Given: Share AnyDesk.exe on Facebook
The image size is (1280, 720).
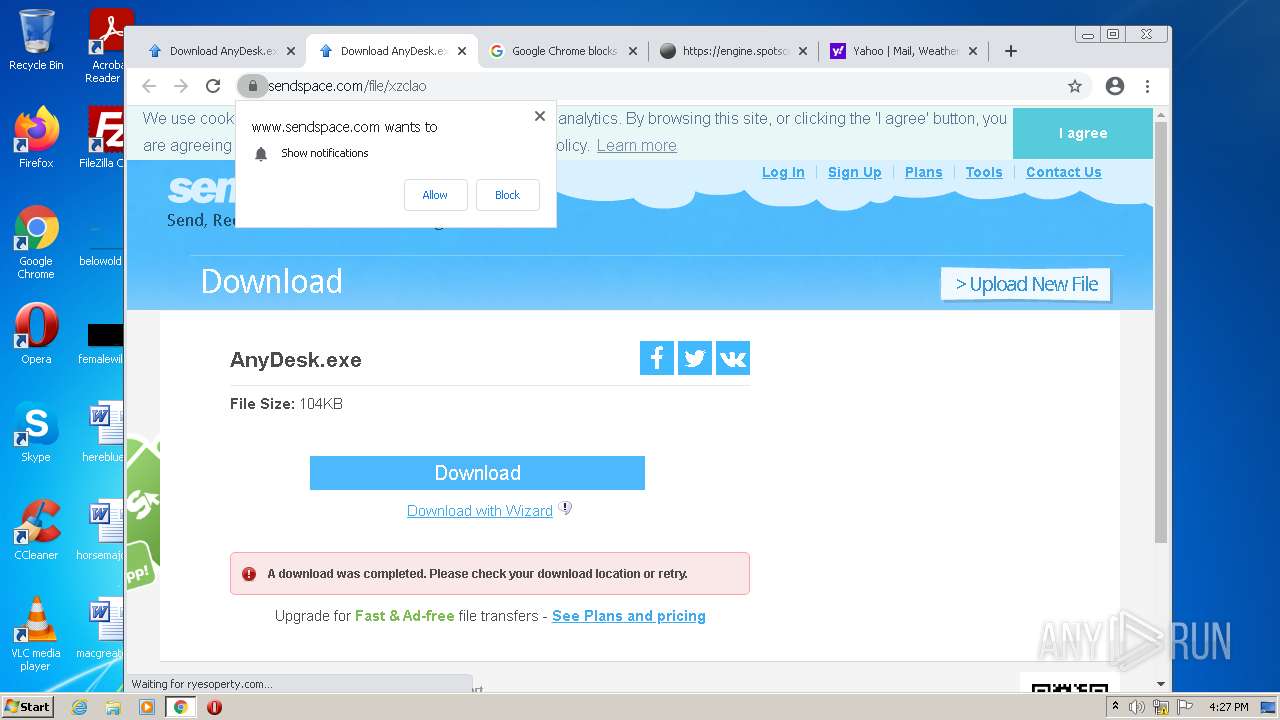Looking at the screenshot, I should [x=657, y=358].
